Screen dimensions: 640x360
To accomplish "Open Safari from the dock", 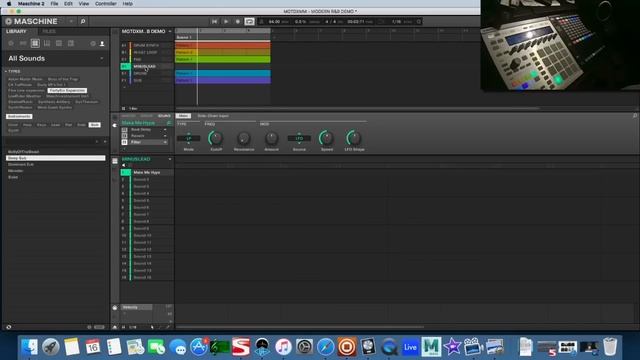I will pyautogui.click(x=325, y=347).
